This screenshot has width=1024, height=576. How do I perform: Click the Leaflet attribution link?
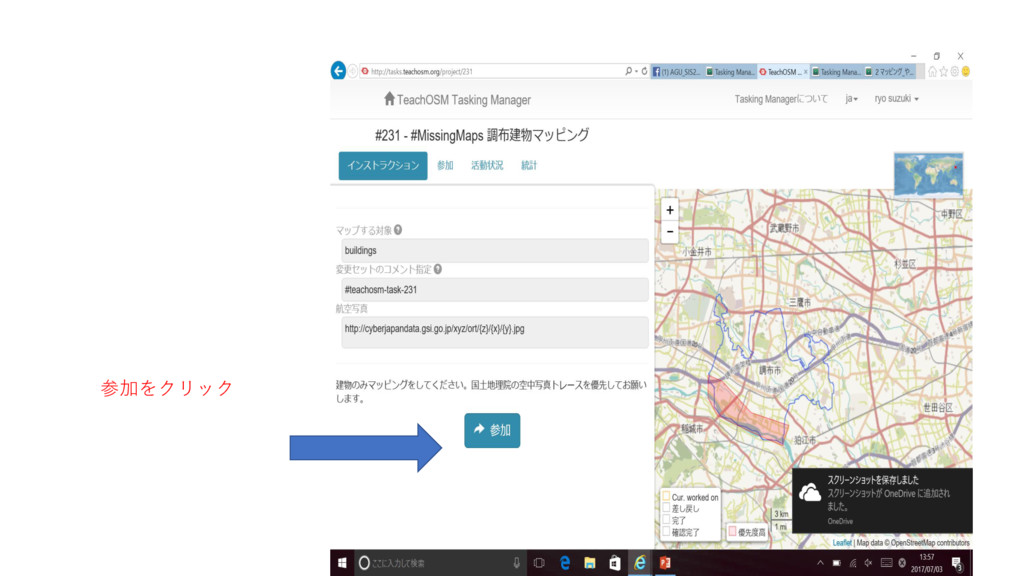842,543
